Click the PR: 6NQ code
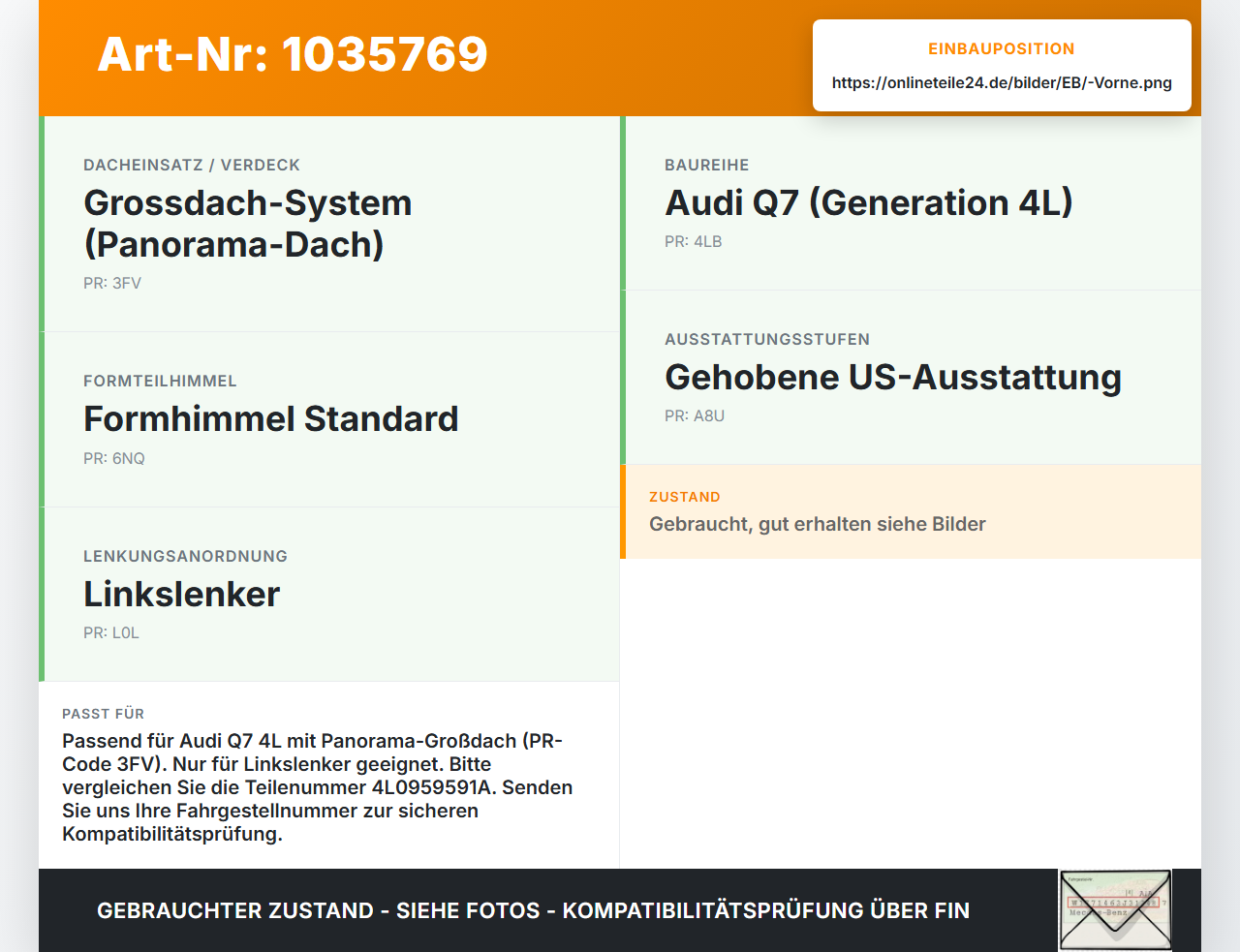 (114, 458)
